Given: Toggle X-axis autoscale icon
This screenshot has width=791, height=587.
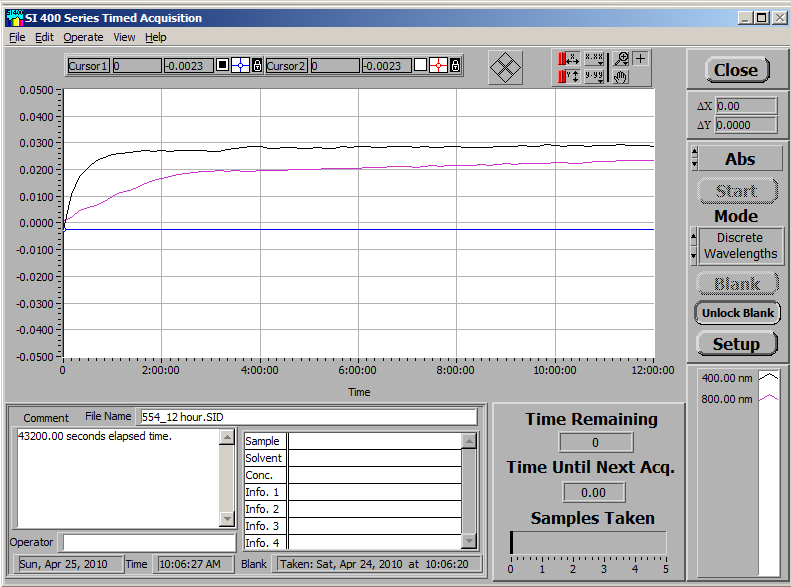Looking at the screenshot, I should point(570,59).
